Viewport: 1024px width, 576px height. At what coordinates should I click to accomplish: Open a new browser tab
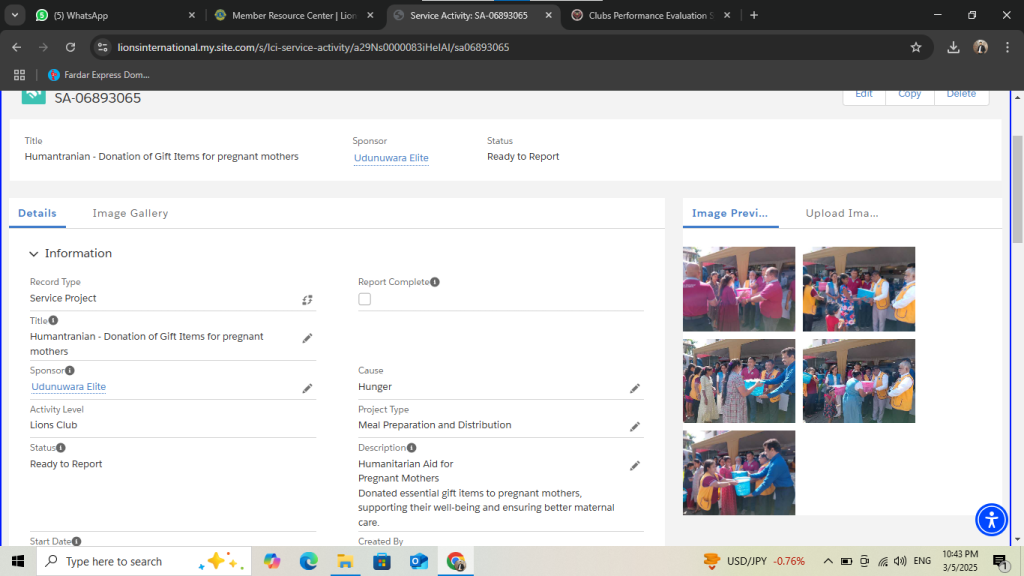click(754, 15)
